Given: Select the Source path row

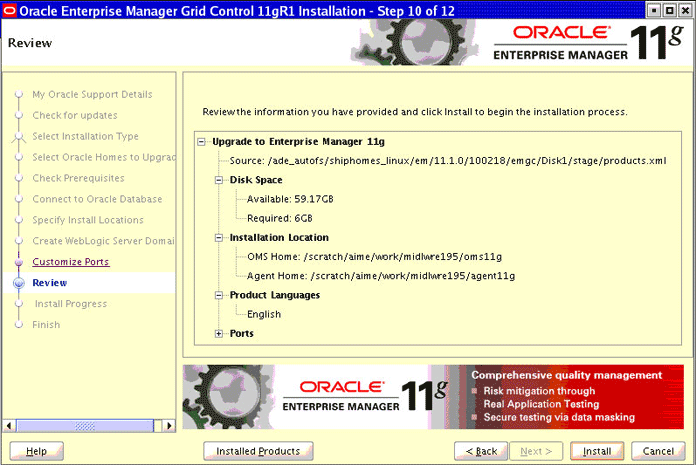Looking at the screenshot, I should 448,161.
